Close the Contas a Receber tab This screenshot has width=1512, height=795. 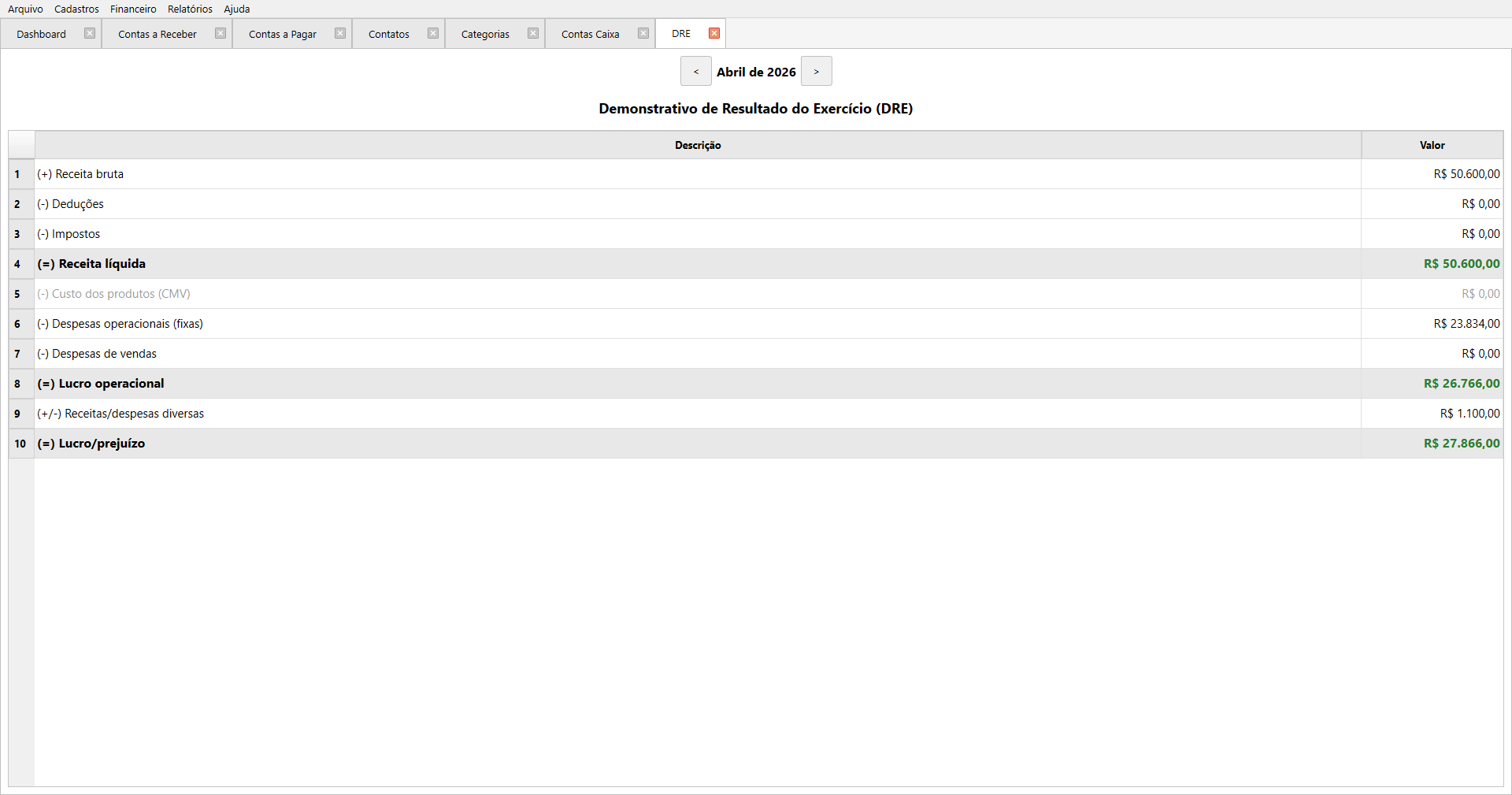(220, 34)
